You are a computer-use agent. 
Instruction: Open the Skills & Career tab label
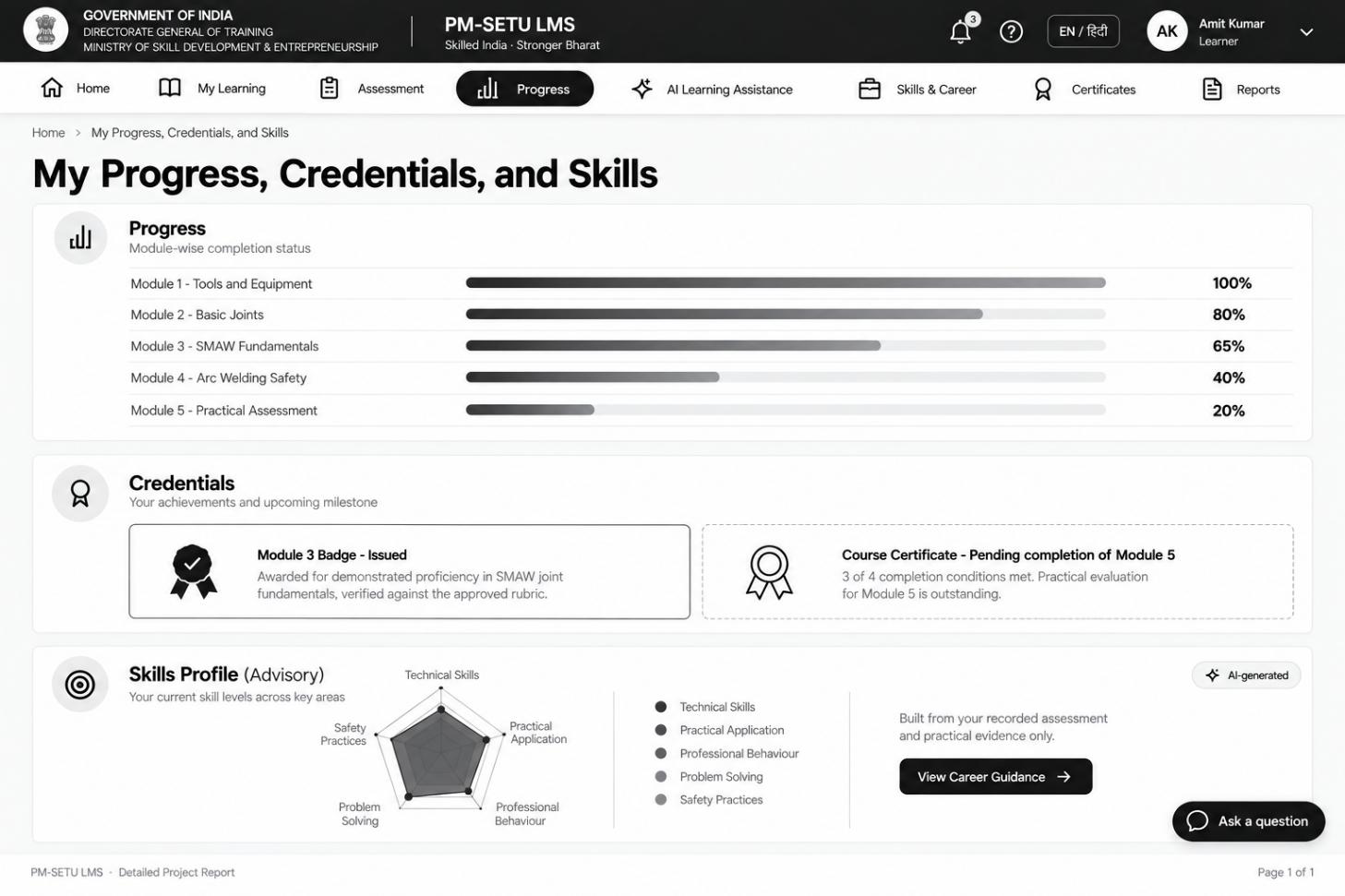click(x=936, y=90)
